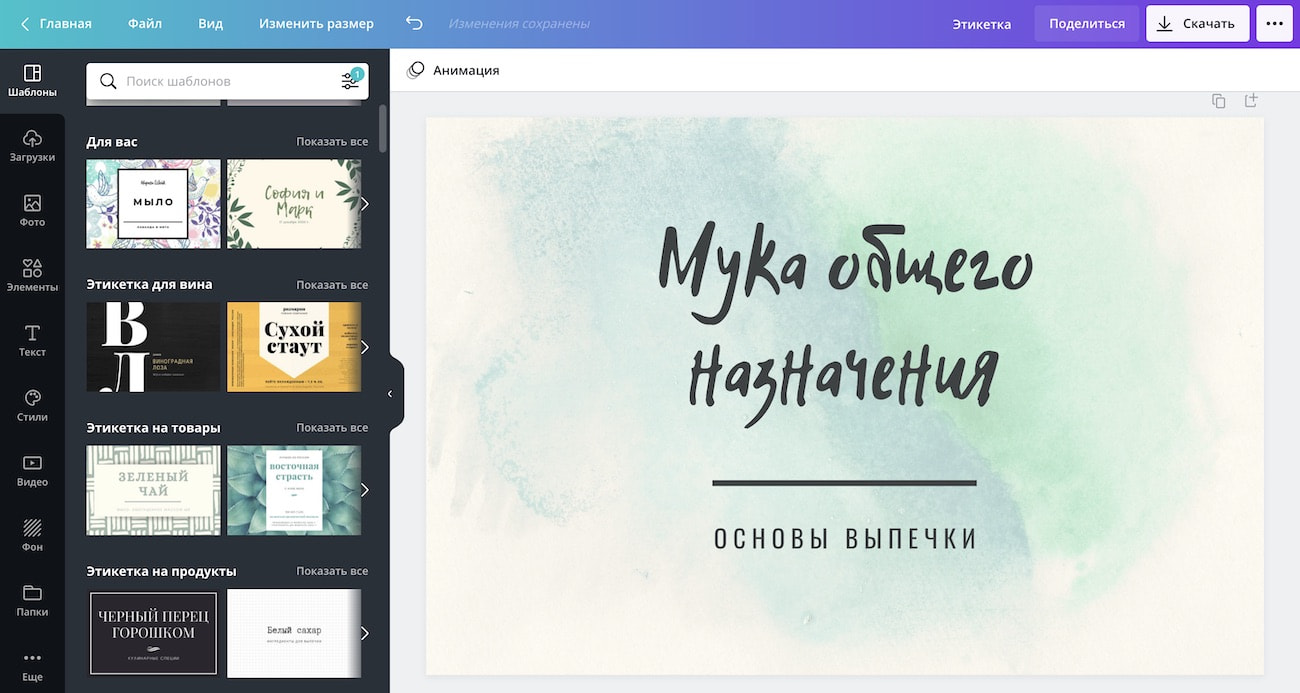Focus the Поиск шаблонов search field
1300x693 pixels.
228,81
